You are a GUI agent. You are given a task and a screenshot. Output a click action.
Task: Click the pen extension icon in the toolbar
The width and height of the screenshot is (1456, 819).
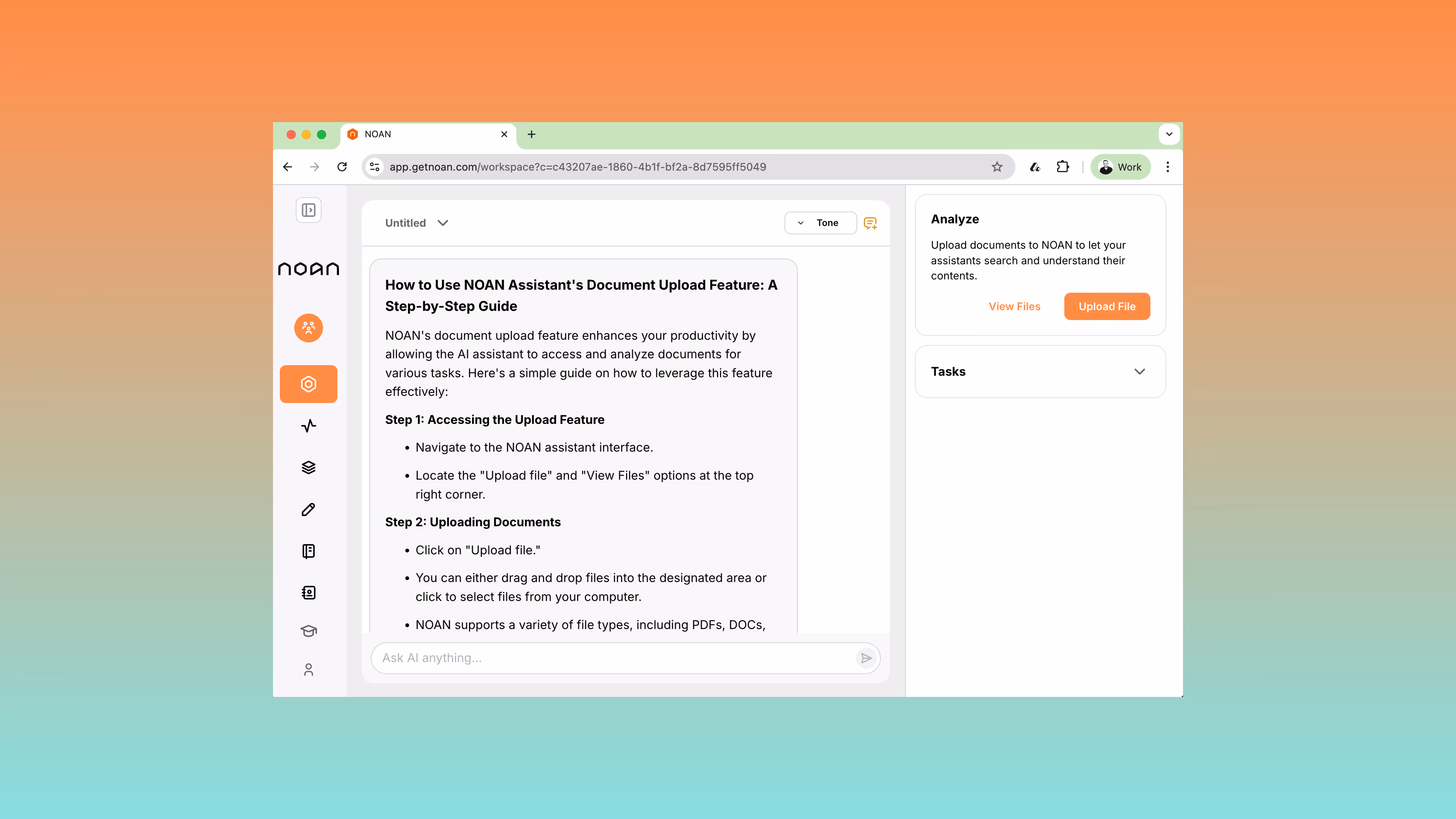pos(1035,167)
